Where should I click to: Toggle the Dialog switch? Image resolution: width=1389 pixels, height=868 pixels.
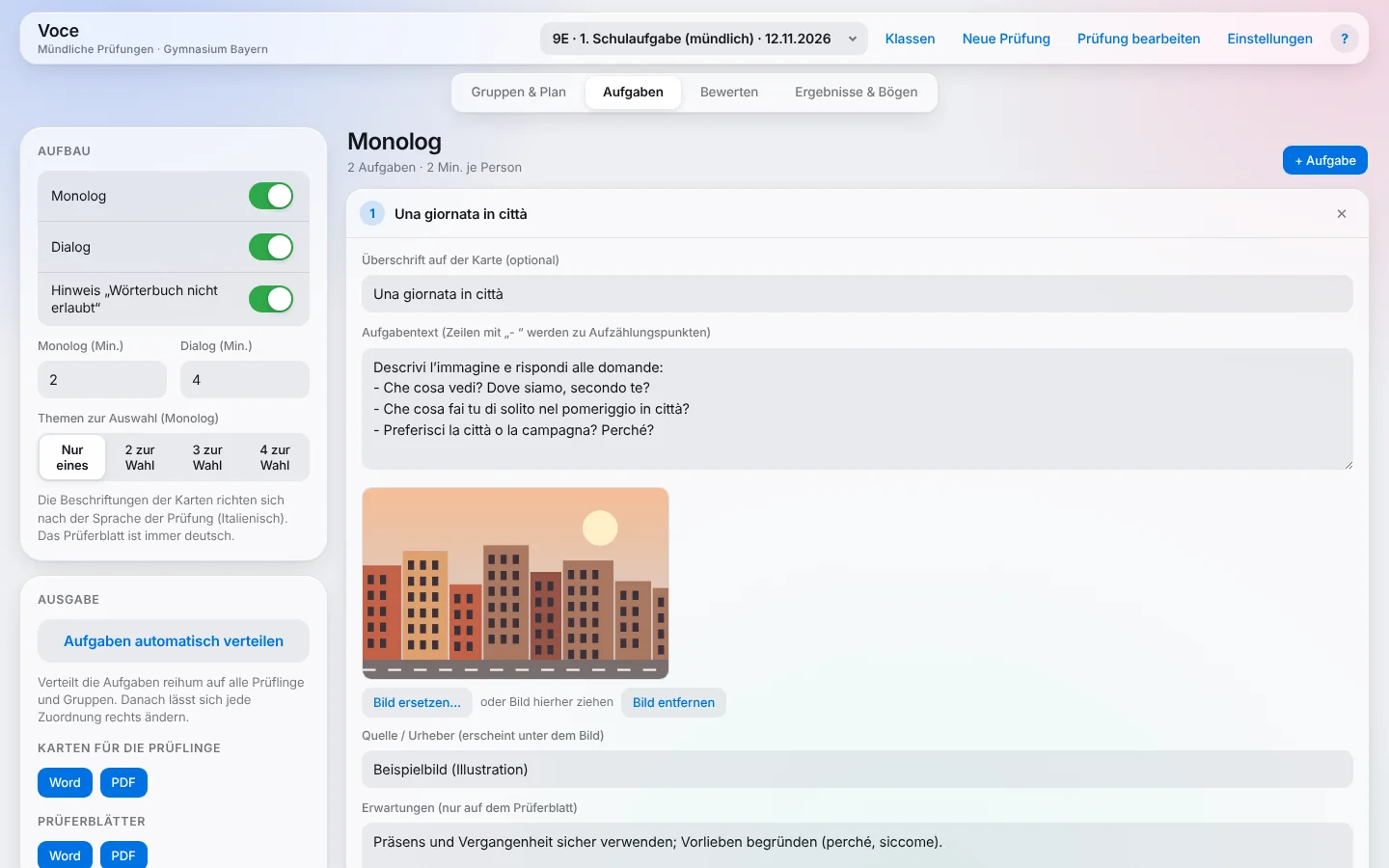click(x=271, y=247)
